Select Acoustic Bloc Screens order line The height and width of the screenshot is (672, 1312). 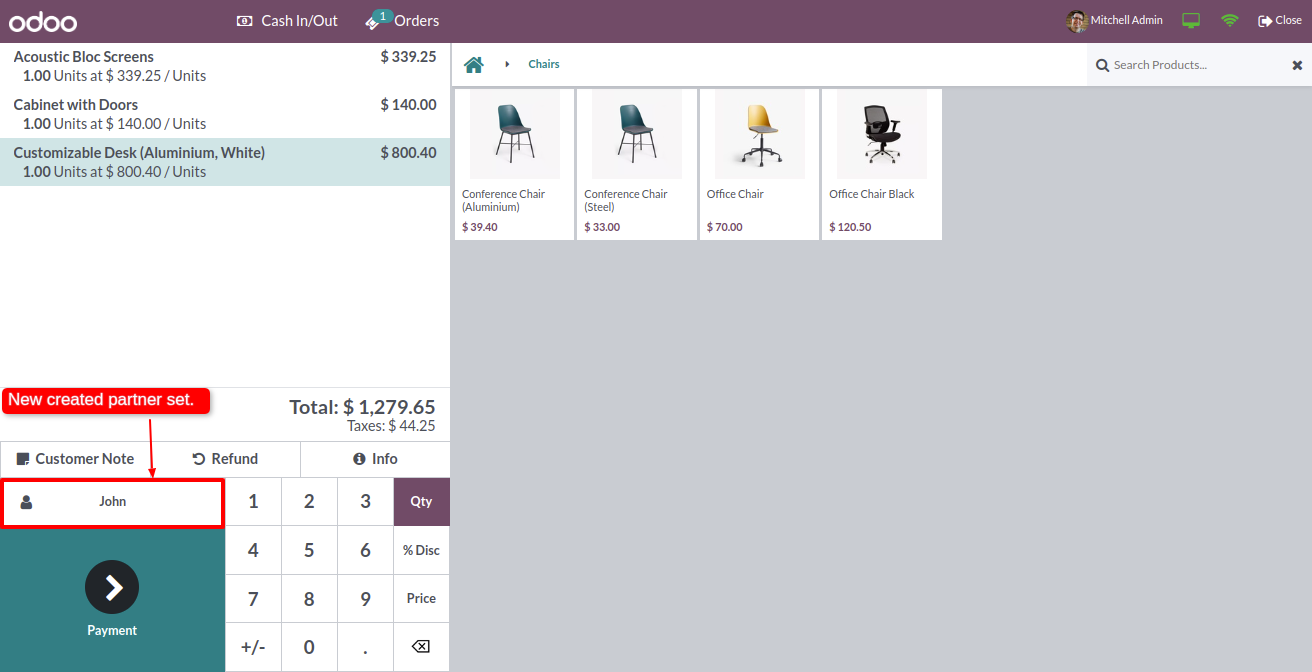[x=225, y=66]
